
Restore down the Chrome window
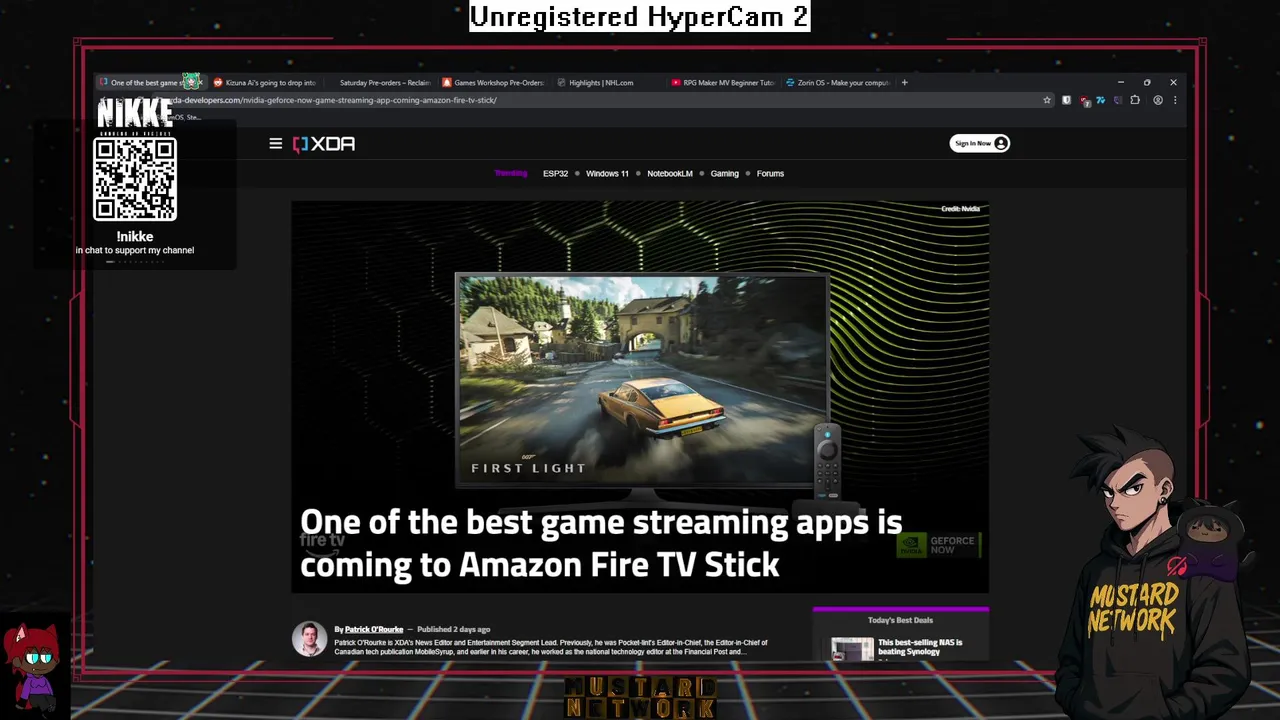pos(1147,83)
